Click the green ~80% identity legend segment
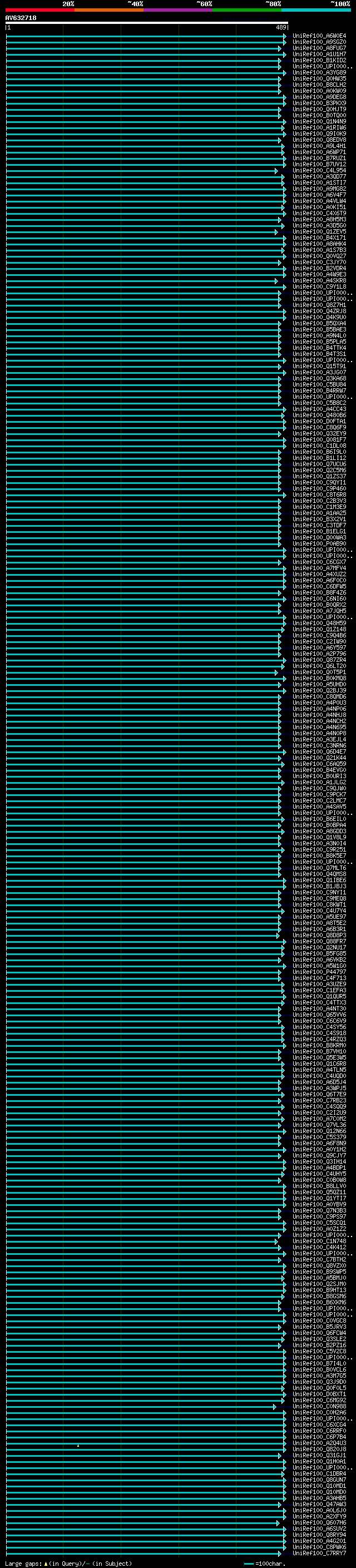This screenshot has height=1568, width=356. 247,10
